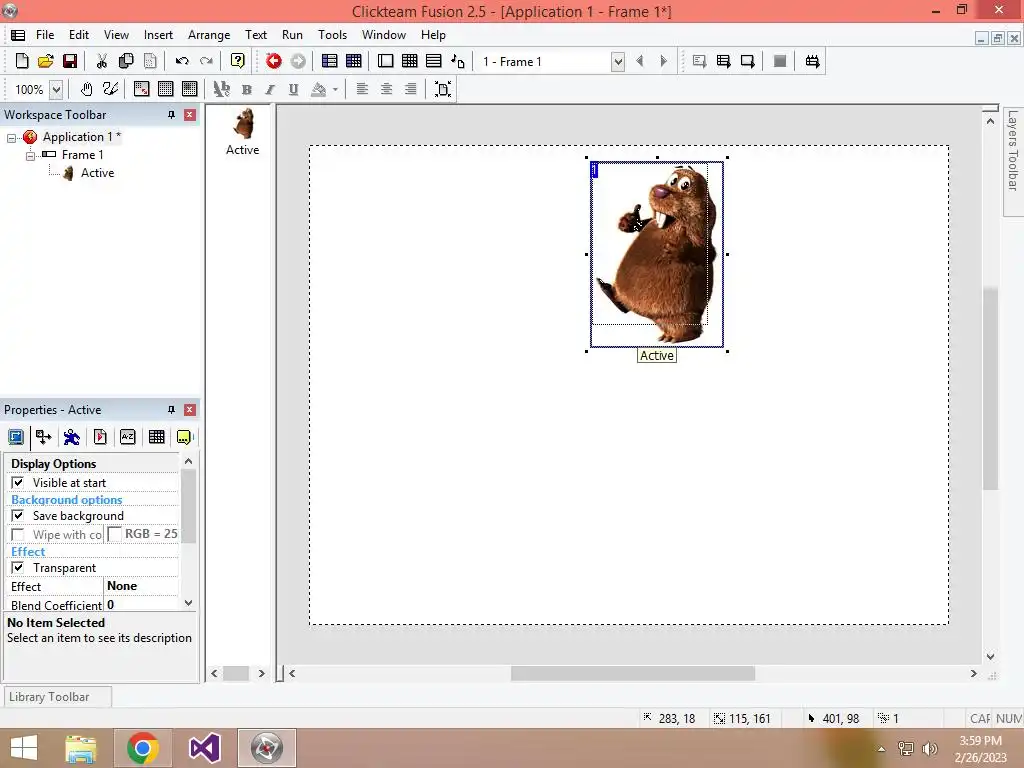1024x768 pixels.
Task: Undo the last action
Action: (182, 61)
